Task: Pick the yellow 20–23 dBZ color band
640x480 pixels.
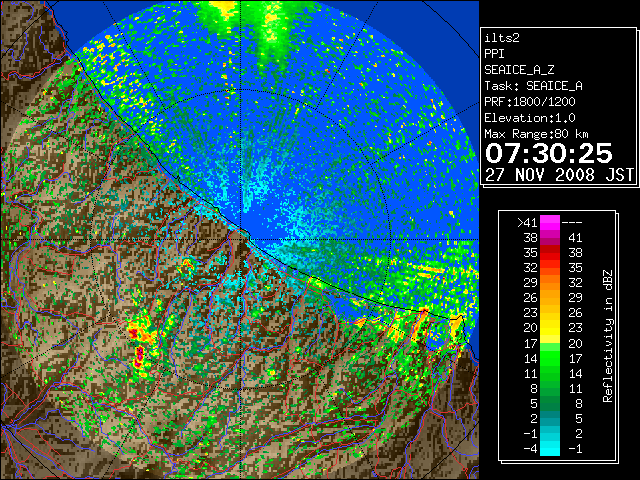Action: 550,328
